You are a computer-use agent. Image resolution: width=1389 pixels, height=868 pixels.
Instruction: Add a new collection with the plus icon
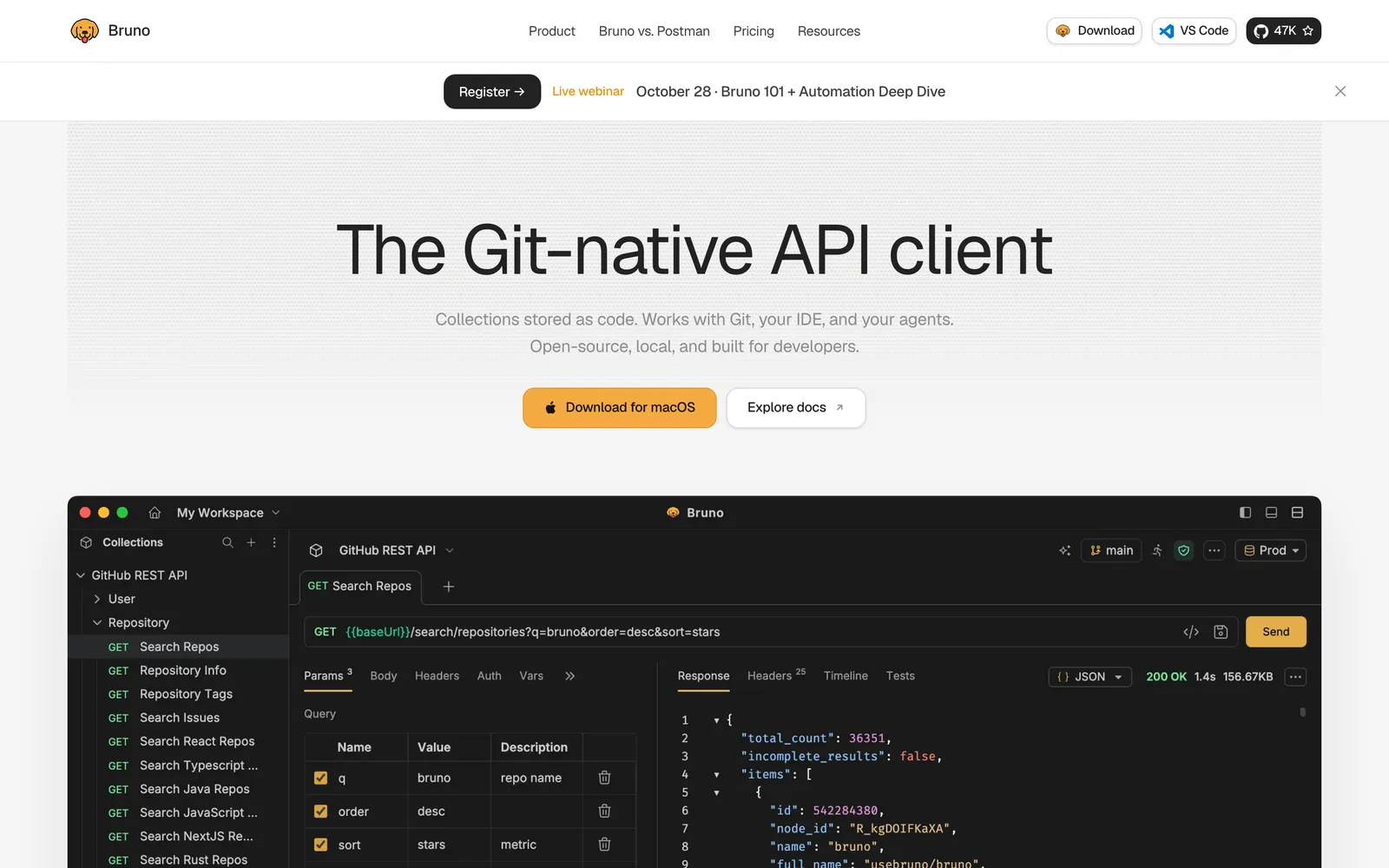tap(251, 542)
